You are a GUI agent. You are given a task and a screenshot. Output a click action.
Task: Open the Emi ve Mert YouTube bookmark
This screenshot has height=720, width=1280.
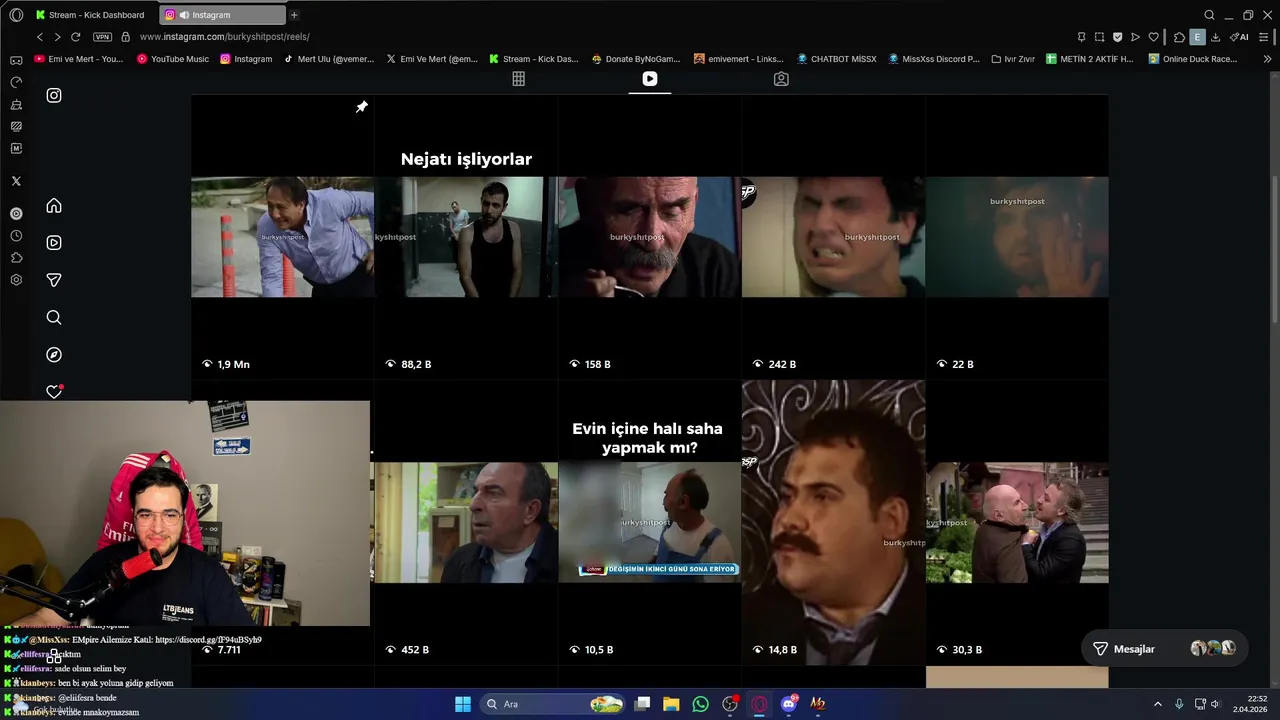tap(78, 59)
